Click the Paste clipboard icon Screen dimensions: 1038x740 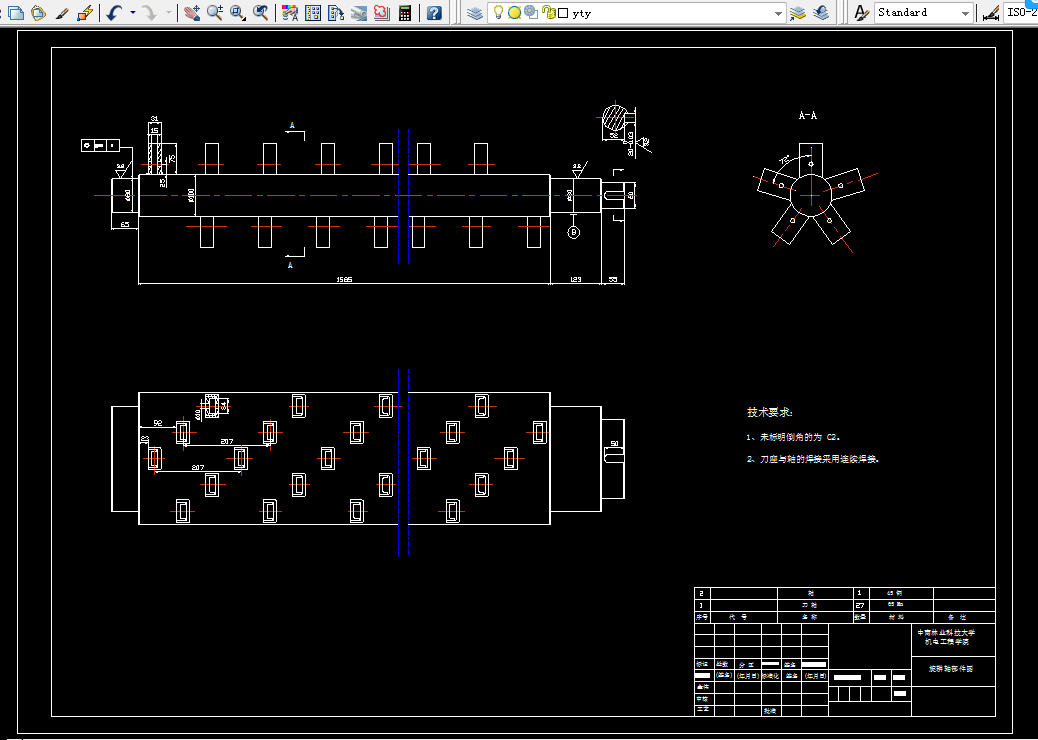click(39, 12)
